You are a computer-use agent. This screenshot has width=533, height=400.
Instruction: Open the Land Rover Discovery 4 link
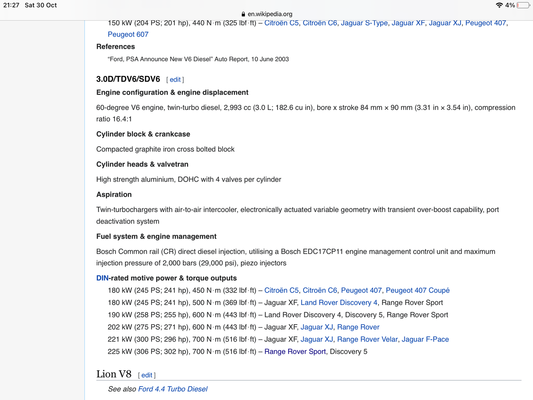click(339, 302)
